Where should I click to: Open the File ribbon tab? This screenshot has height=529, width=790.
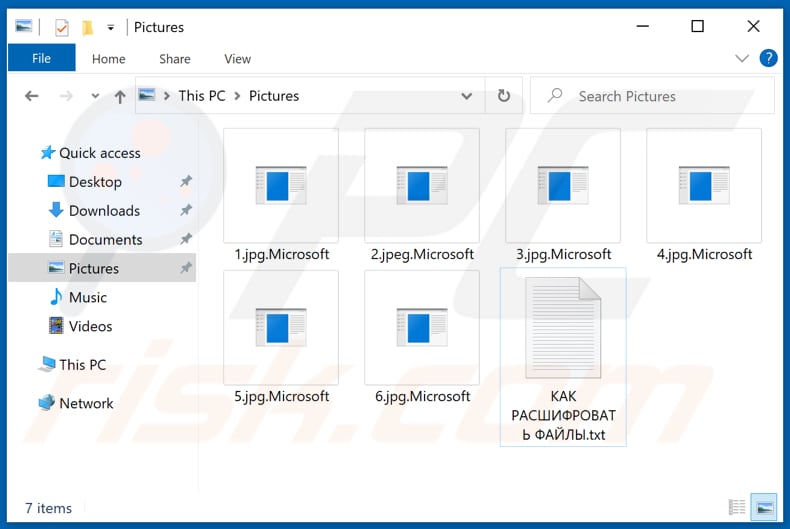point(41,58)
